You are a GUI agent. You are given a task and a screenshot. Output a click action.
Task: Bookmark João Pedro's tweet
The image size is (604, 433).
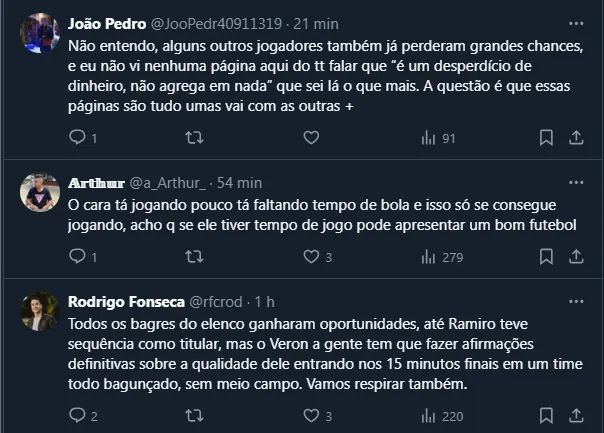pyautogui.click(x=546, y=138)
